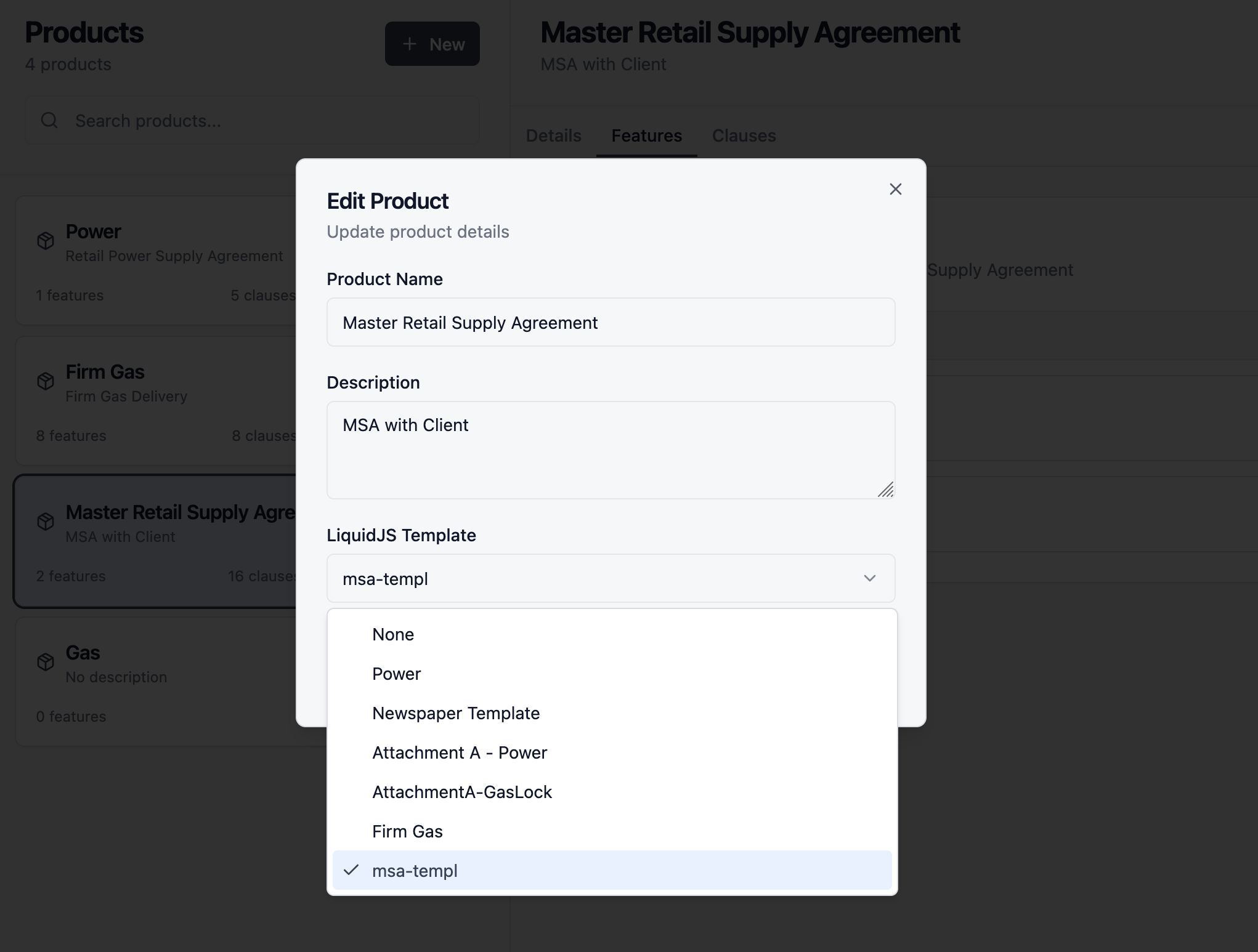
Task: Click the package icon on Master Retail Supply card
Action: click(x=46, y=521)
